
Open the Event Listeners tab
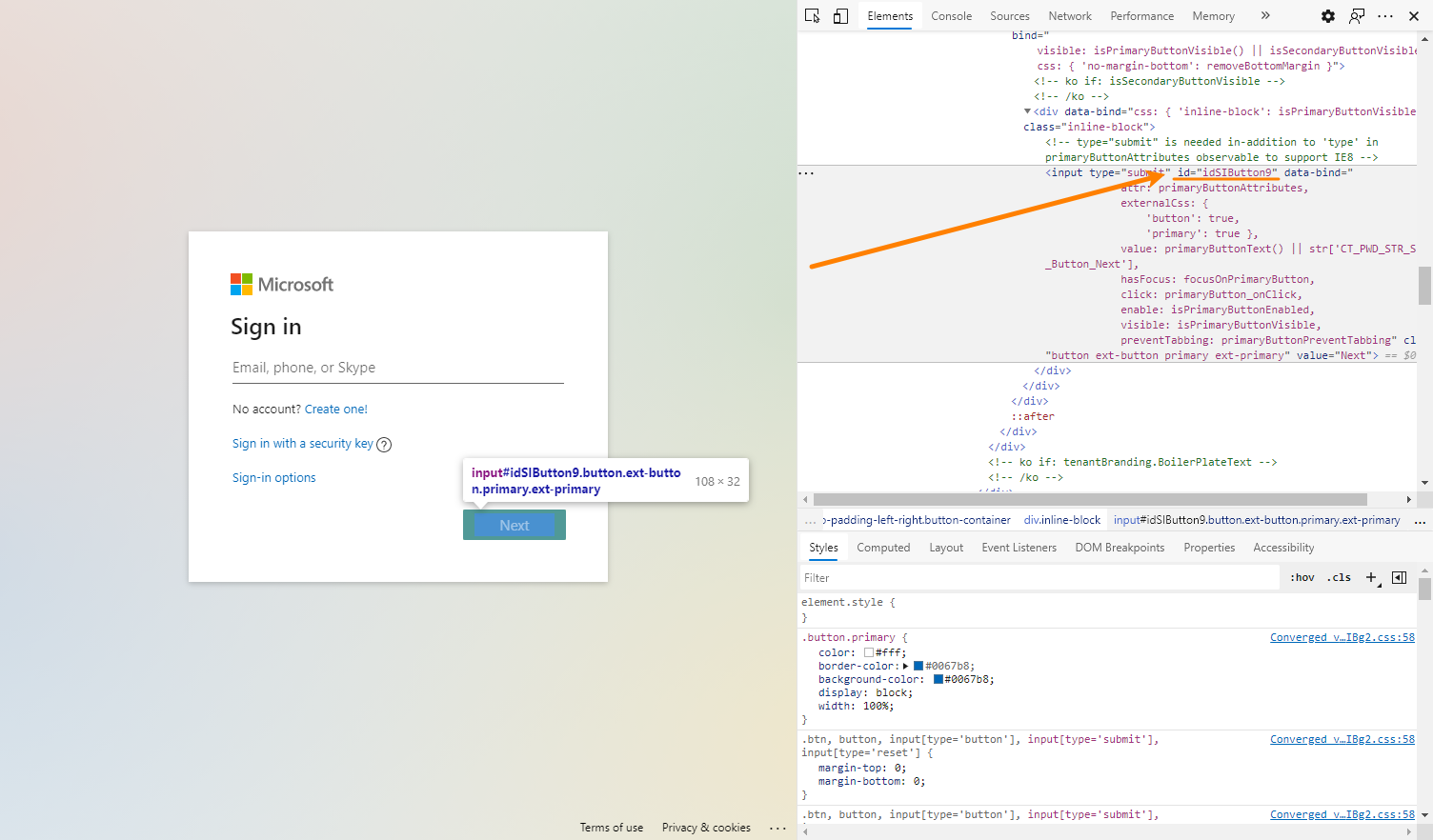click(1019, 548)
